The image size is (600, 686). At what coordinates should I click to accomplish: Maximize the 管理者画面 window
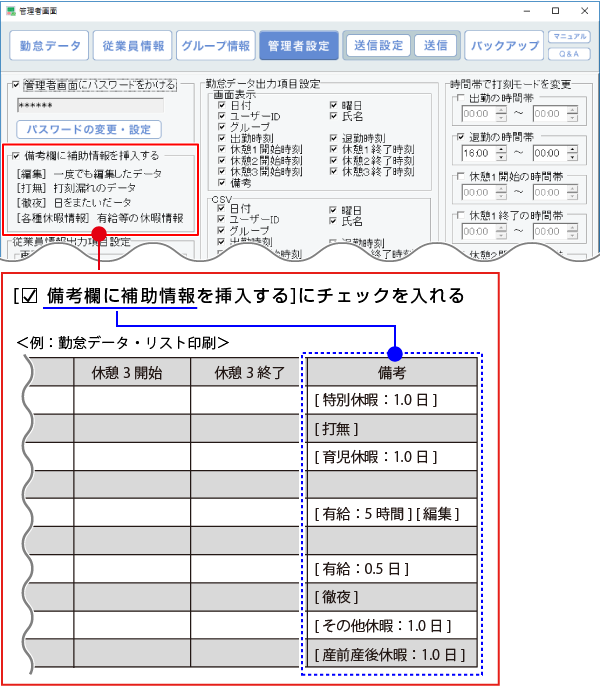point(555,11)
